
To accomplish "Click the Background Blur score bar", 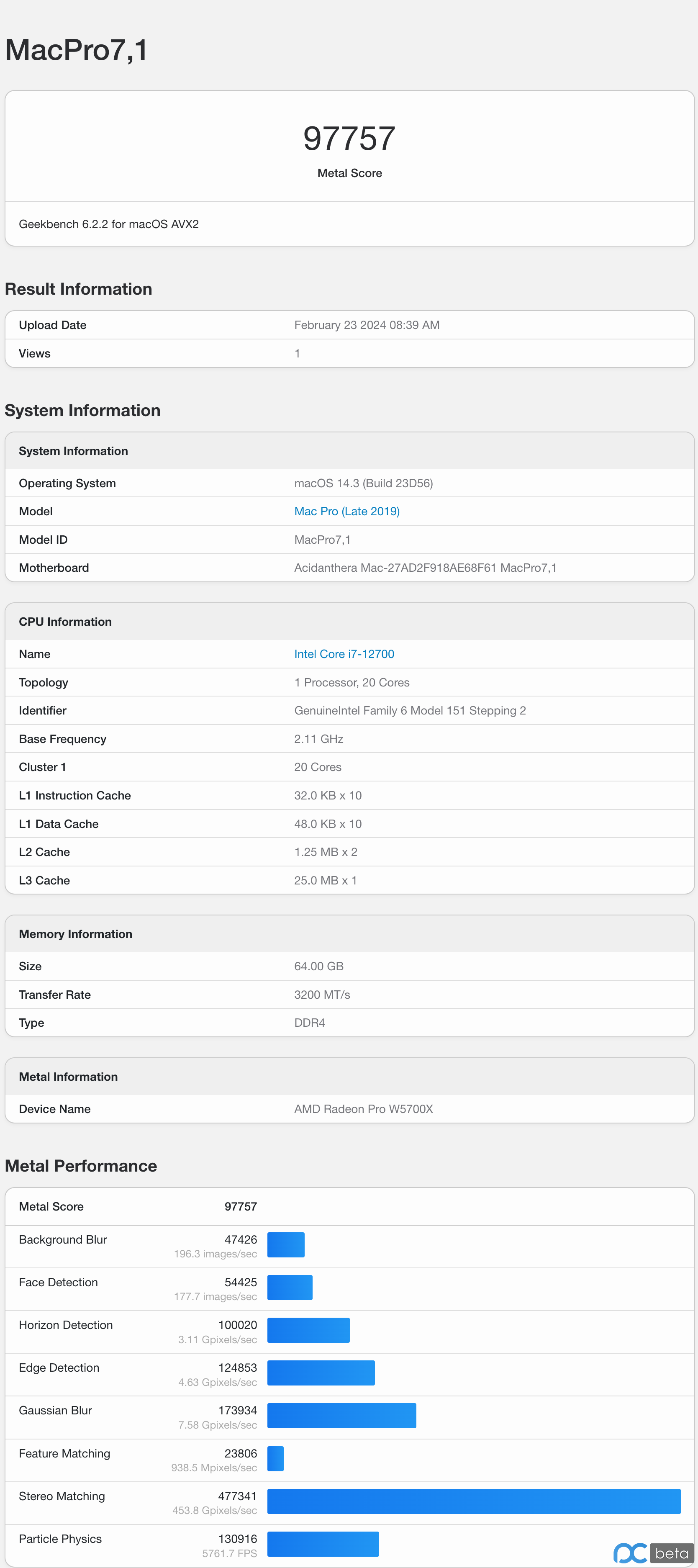I will [x=285, y=1245].
